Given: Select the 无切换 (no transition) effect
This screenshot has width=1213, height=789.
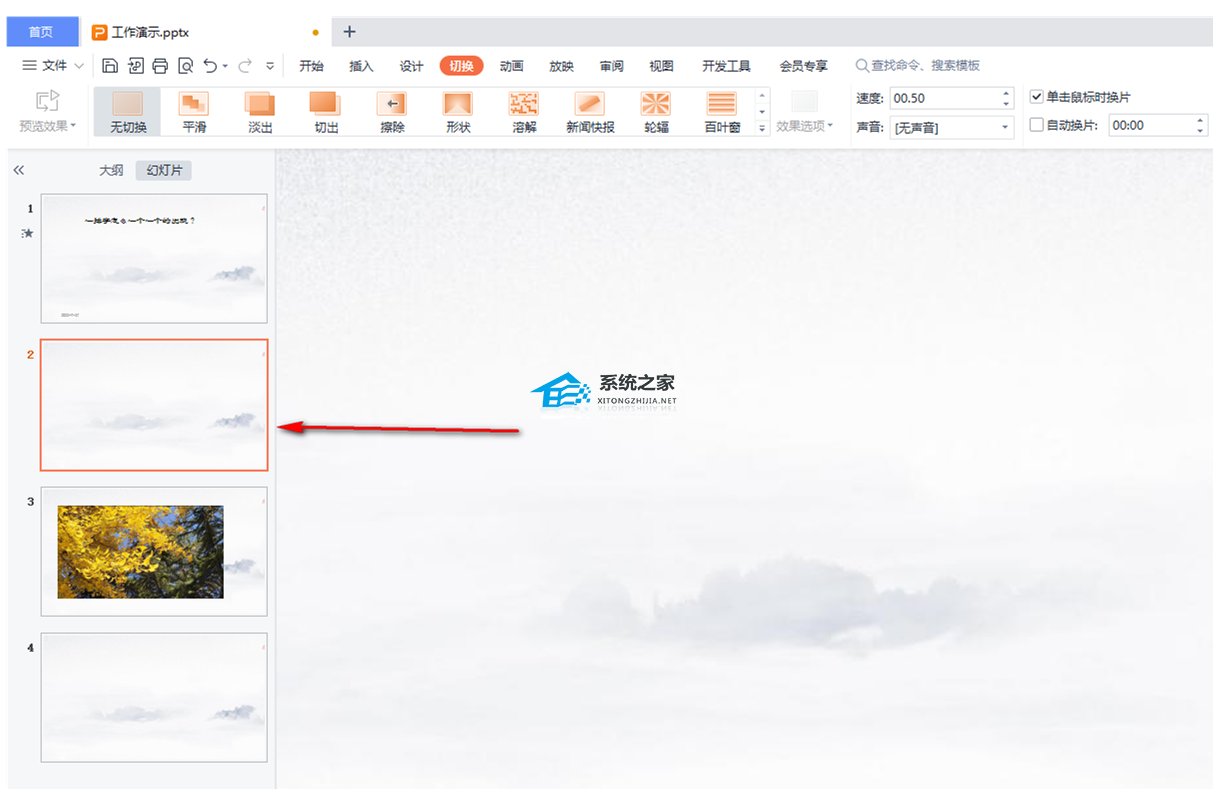Looking at the screenshot, I should [128, 112].
